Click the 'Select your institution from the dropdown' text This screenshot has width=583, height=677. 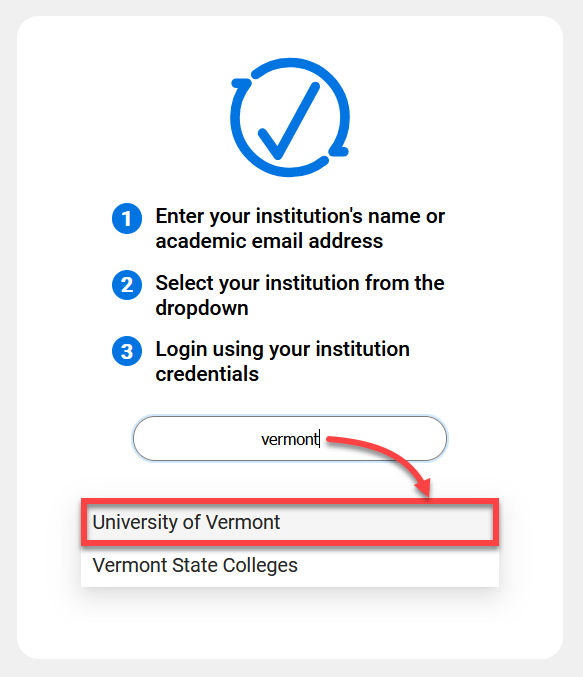tap(300, 295)
